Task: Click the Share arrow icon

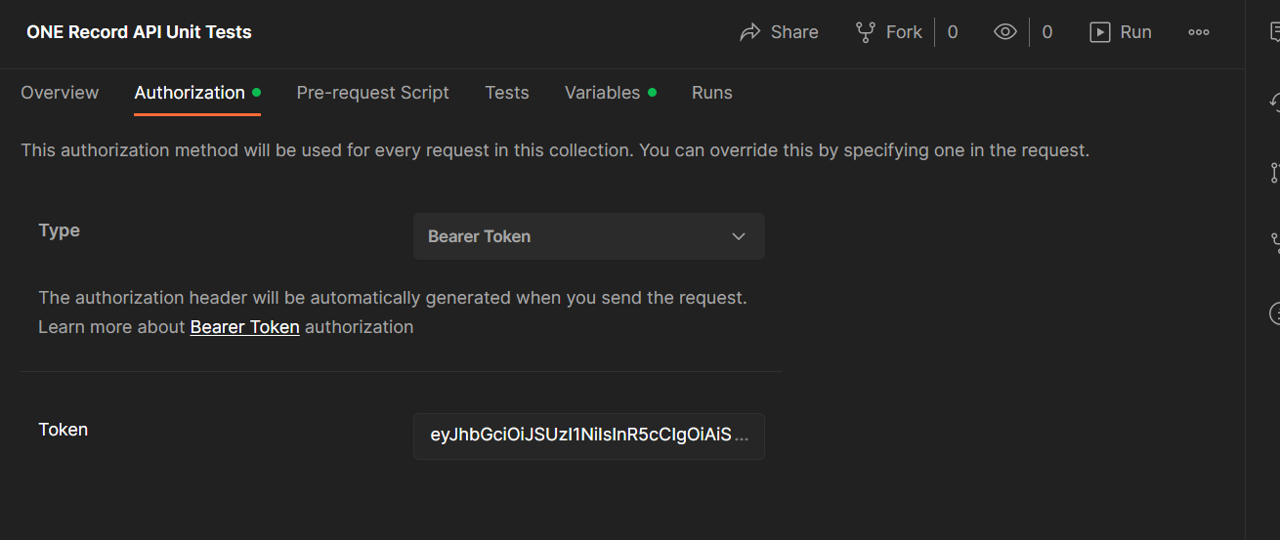Action: point(750,32)
